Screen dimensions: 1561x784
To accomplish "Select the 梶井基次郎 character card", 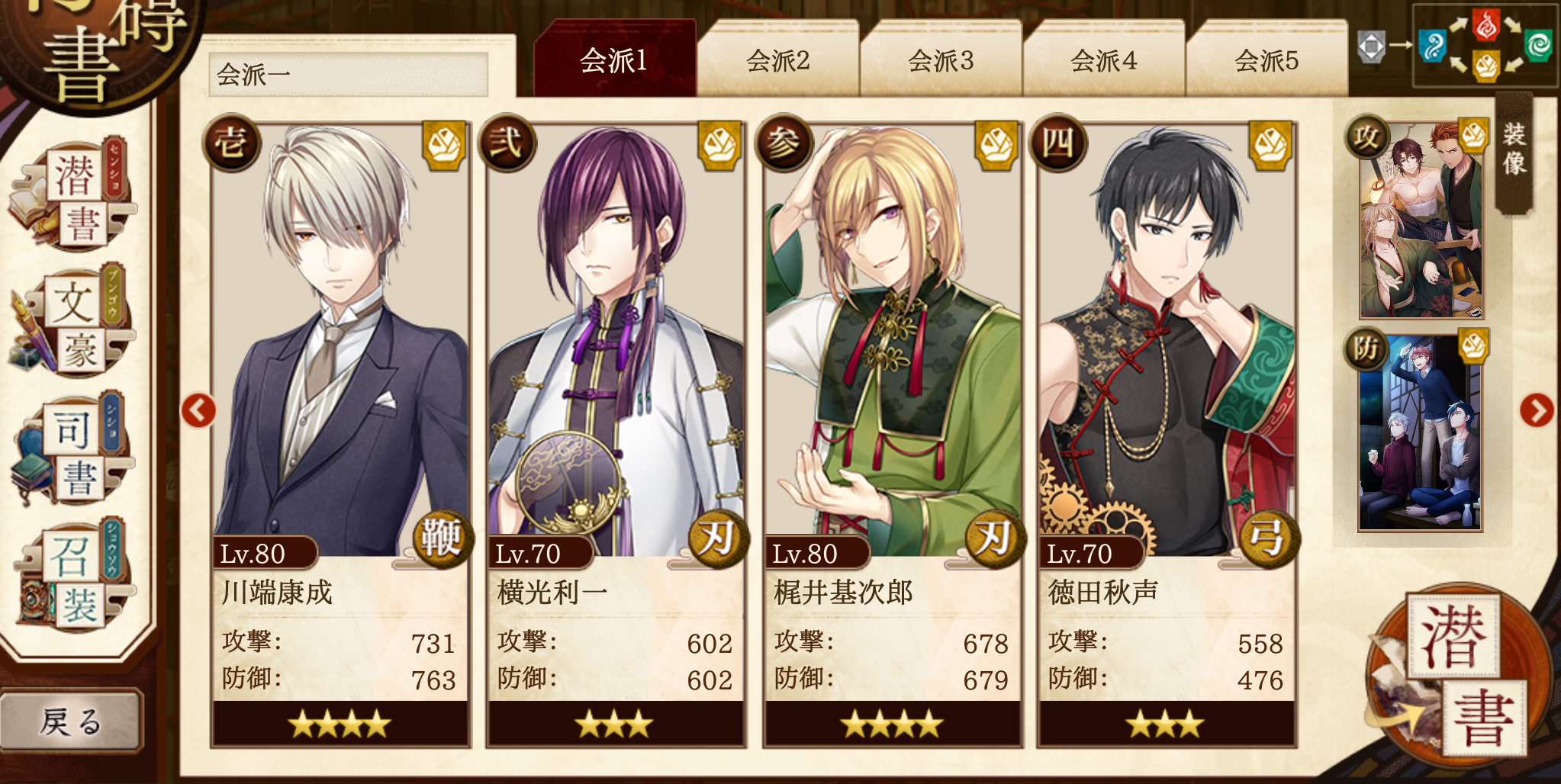I will [x=892, y=433].
